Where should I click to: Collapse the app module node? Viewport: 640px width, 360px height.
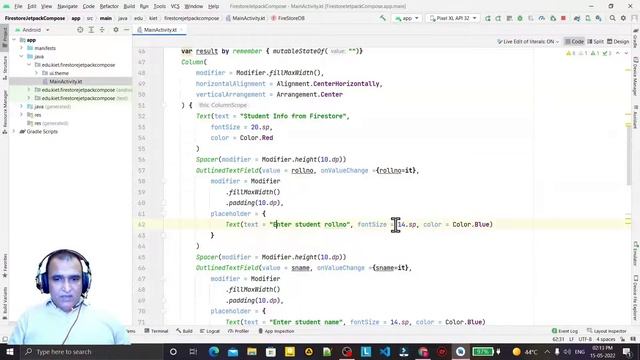coord(14,40)
